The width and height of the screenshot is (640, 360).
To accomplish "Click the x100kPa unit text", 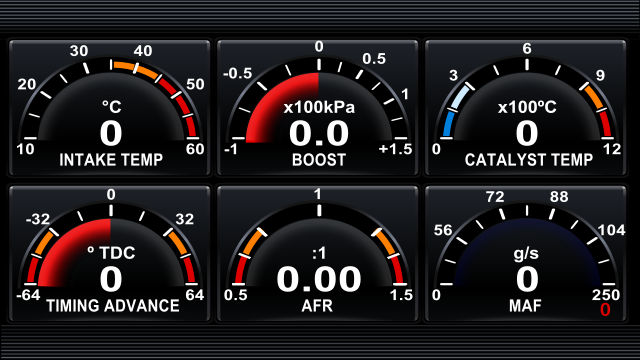I will tap(319, 107).
